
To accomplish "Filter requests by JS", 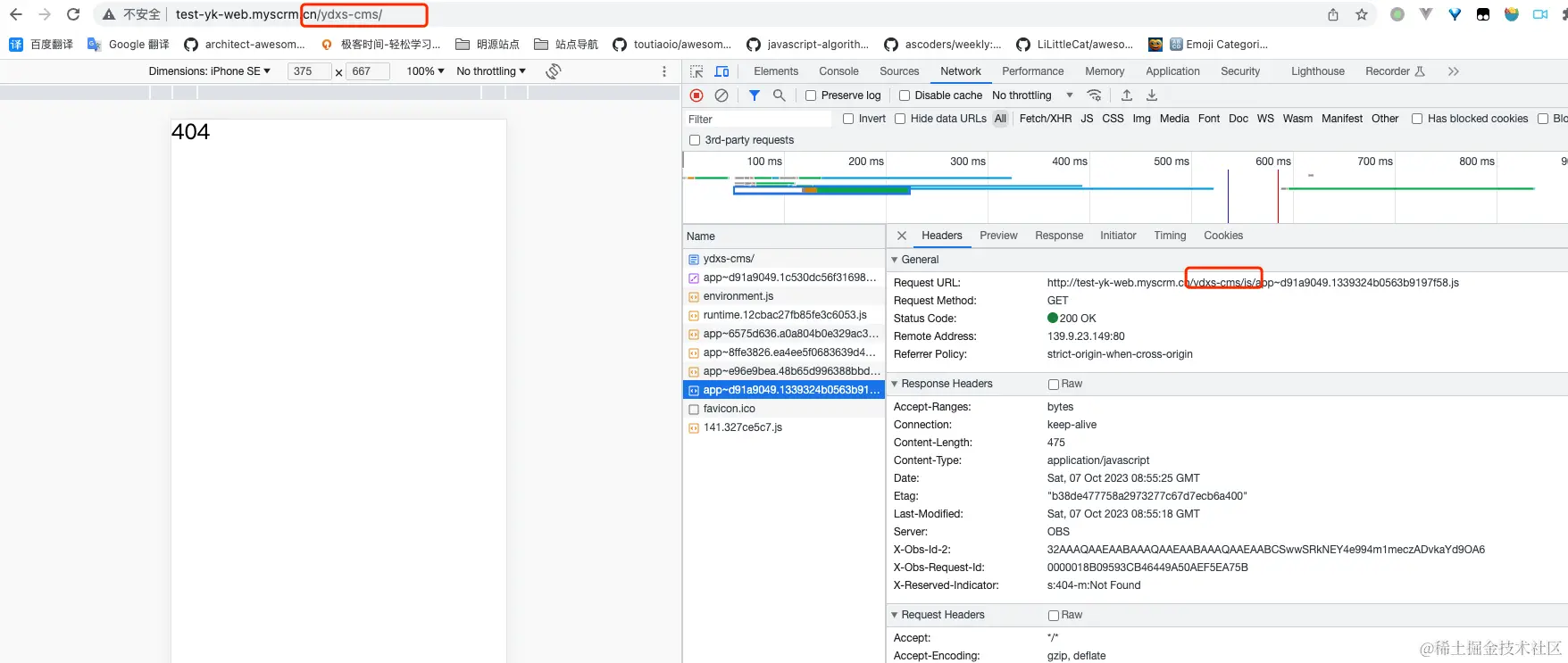I will [x=1087, y=119].
